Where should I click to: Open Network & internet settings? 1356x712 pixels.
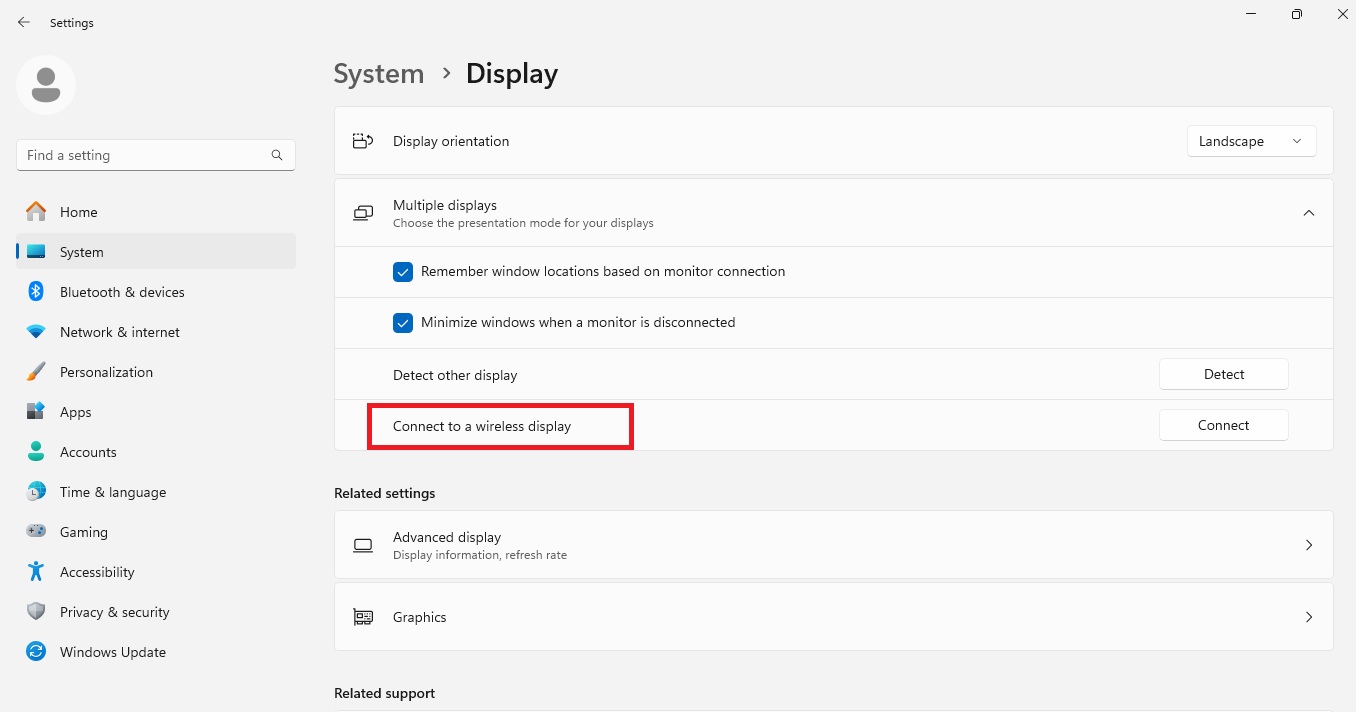click(156, 332)
